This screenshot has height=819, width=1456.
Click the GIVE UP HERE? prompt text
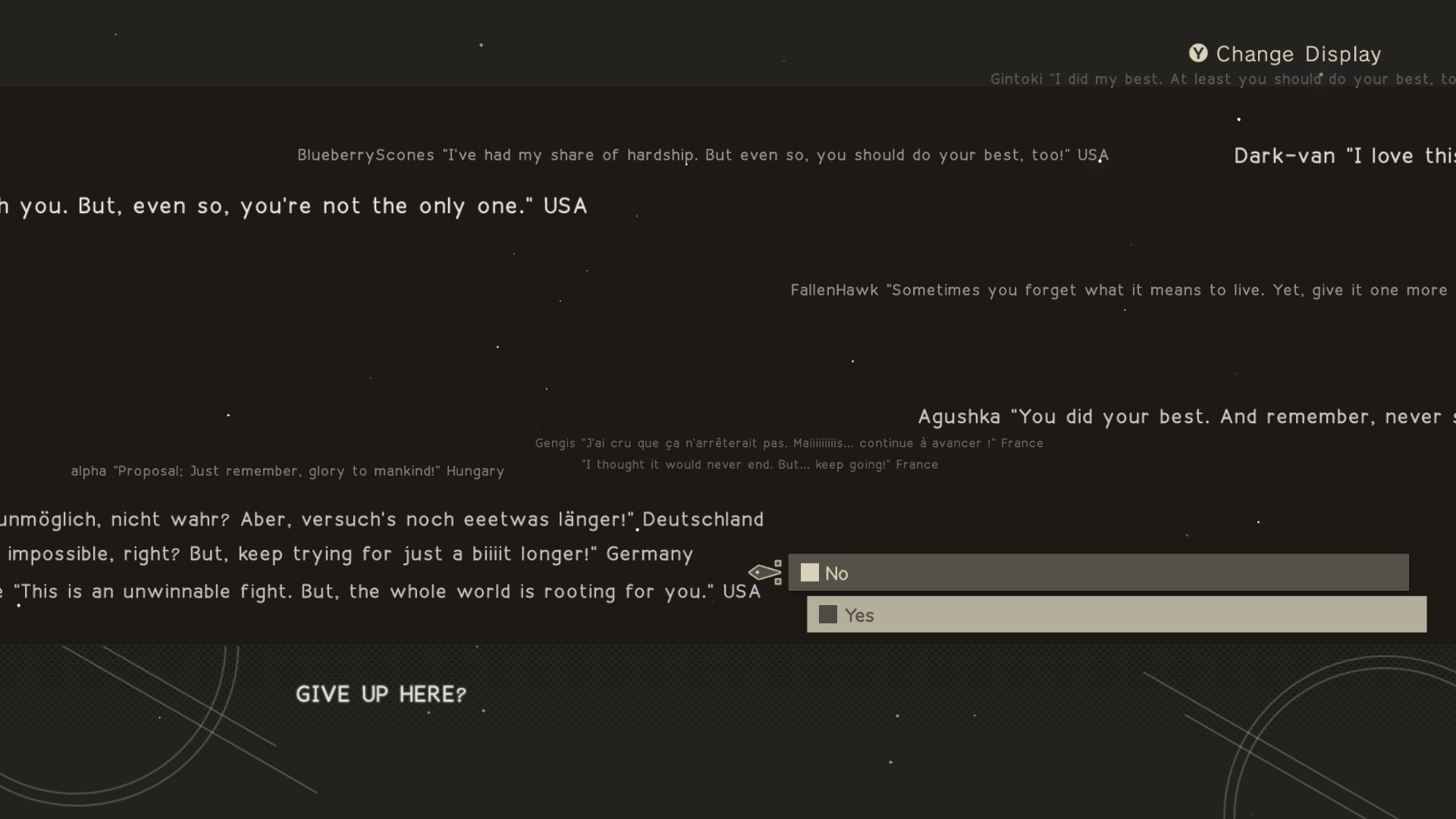381,694
